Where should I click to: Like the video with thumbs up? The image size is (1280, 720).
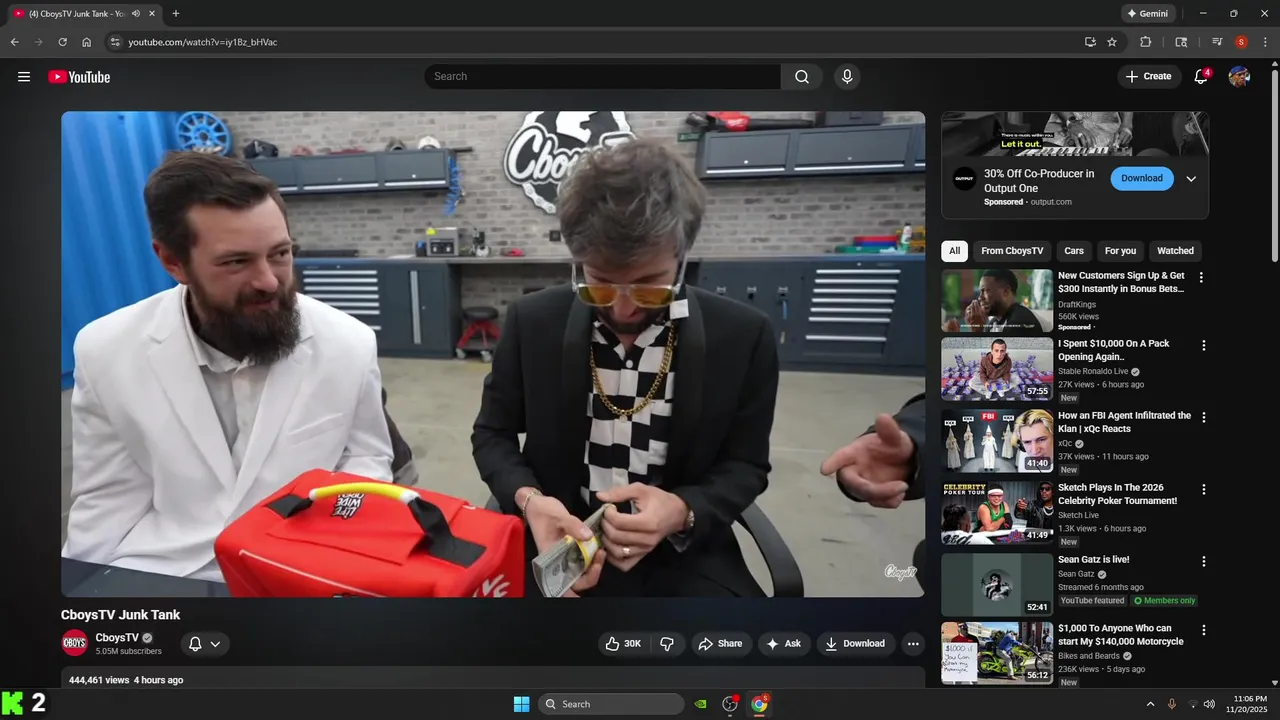click(623, 644)
